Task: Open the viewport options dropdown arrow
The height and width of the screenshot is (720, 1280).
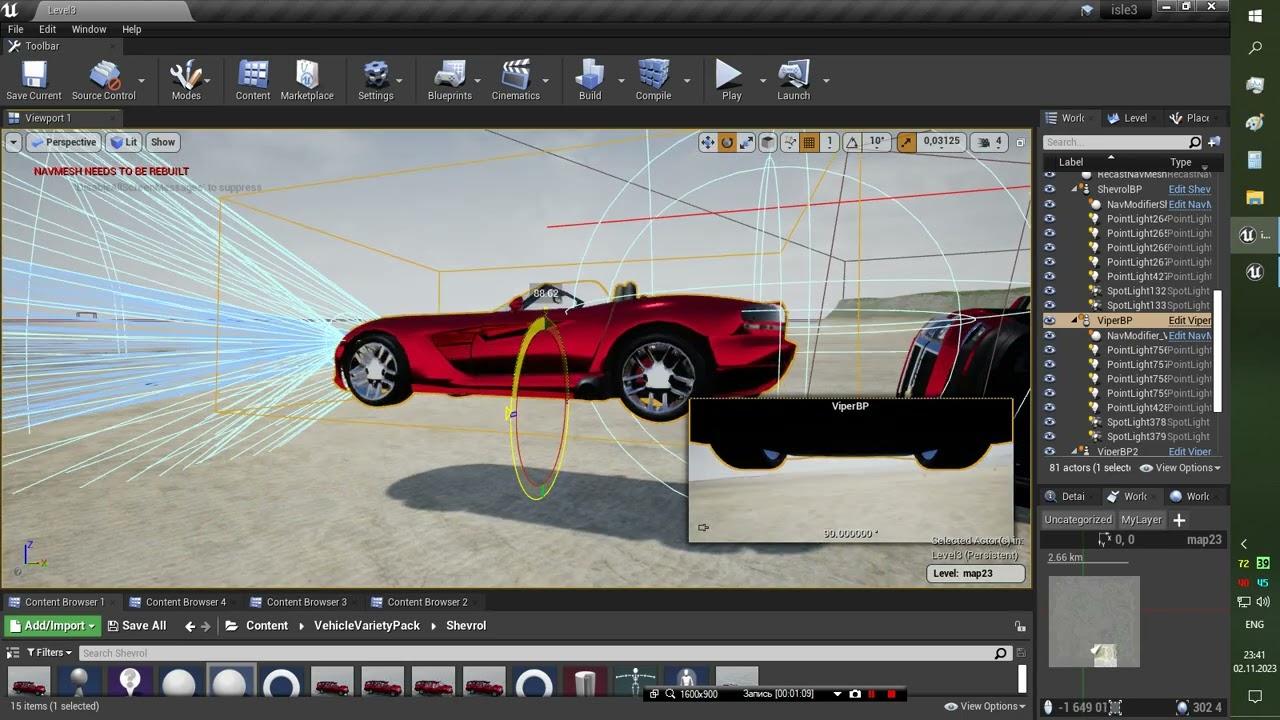Action: [14, 142]
